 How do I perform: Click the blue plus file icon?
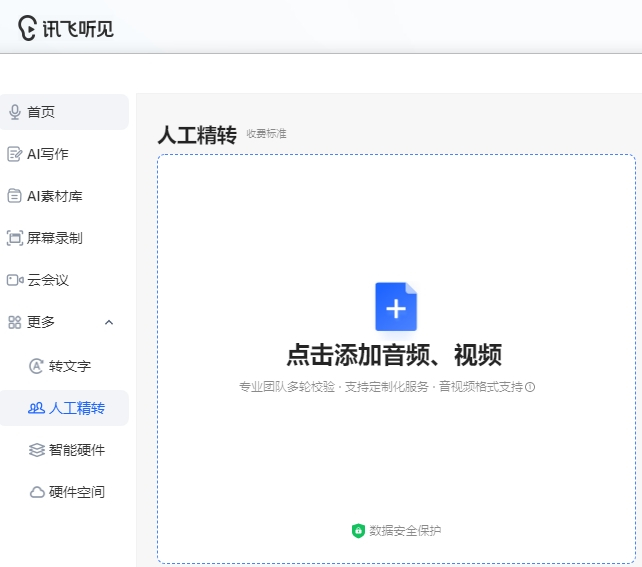click(396, 307)
